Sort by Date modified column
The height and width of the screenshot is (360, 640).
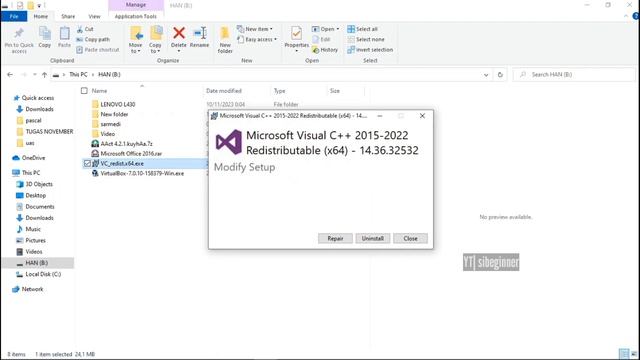click(x=224, y=91)
